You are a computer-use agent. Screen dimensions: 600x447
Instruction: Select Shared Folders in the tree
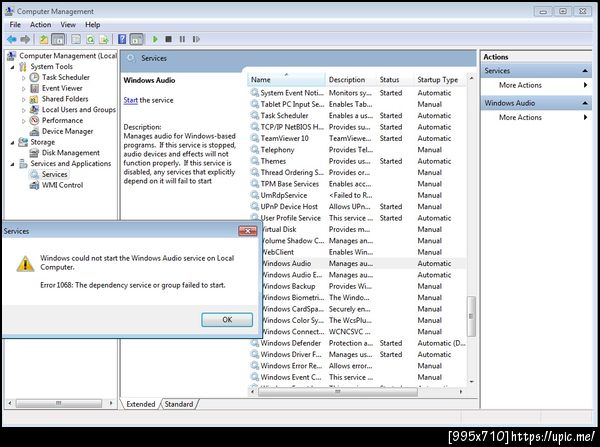[65, 99]
